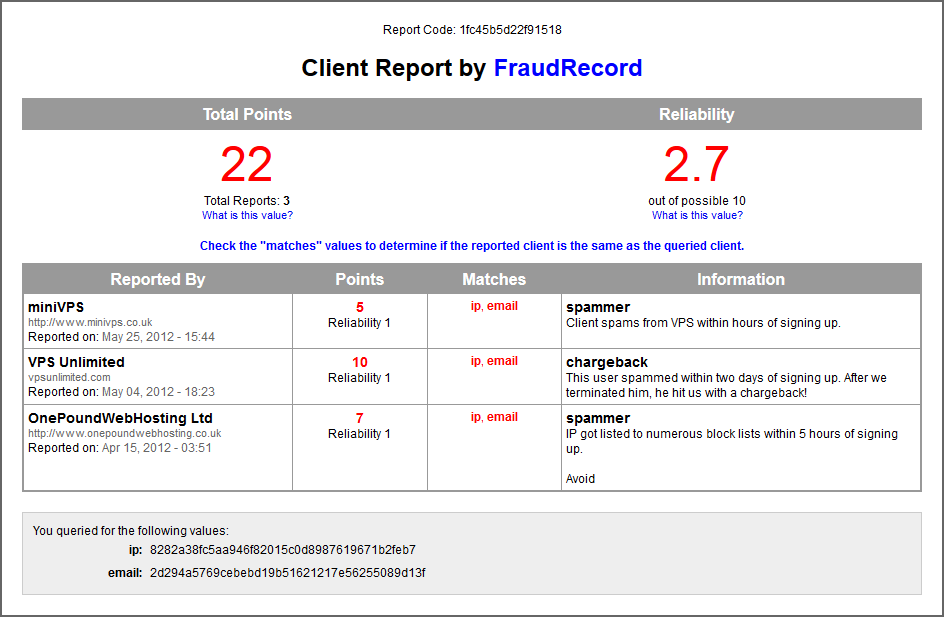Click 'Reliability 1' in the VPS Unlimited row

tap(359, 378)
